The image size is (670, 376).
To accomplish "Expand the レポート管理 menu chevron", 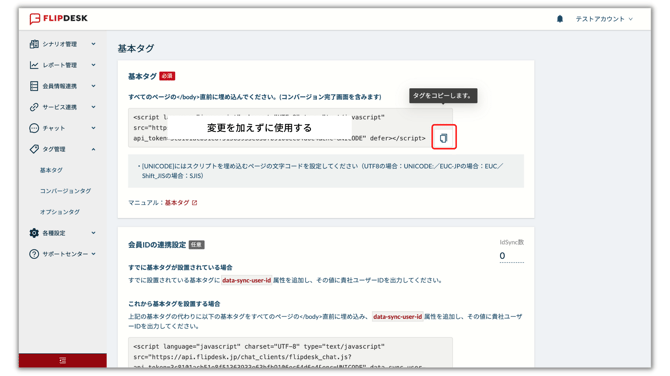I will (x=93, y=65).
